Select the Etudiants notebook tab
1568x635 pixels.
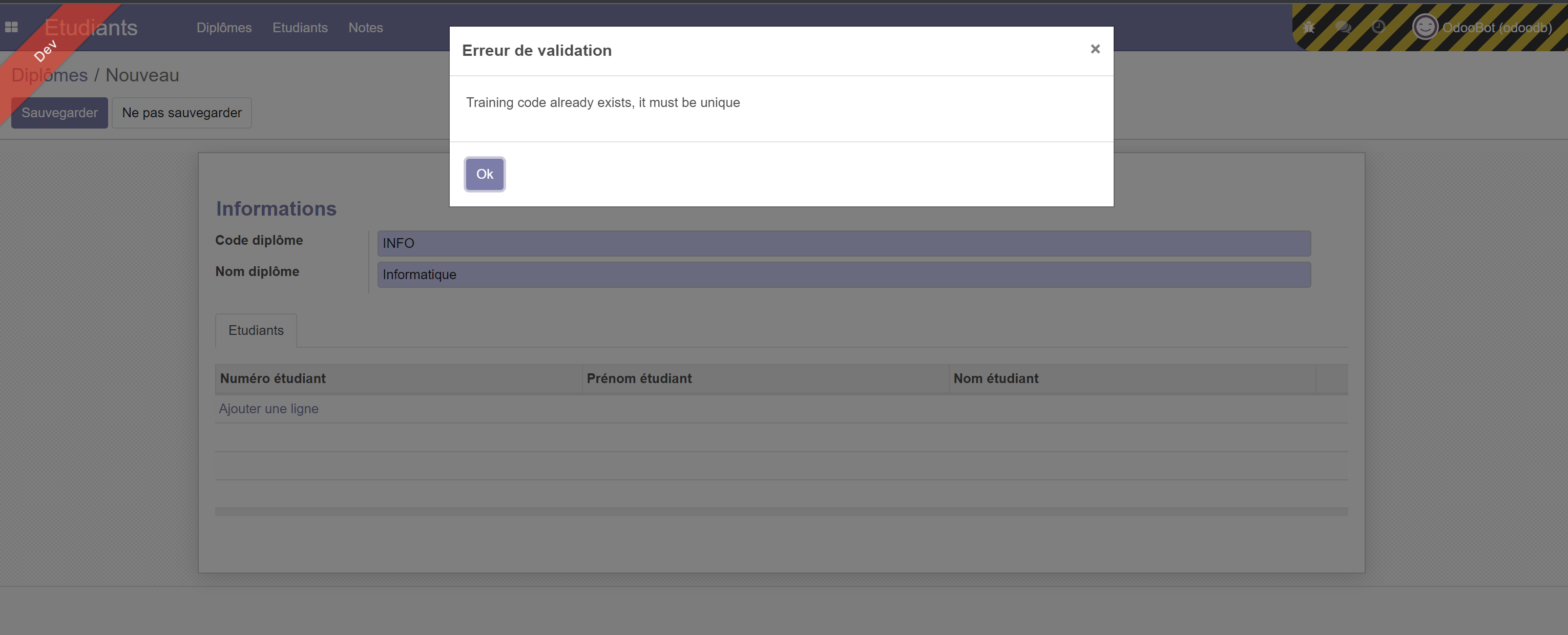pos(256,330)
